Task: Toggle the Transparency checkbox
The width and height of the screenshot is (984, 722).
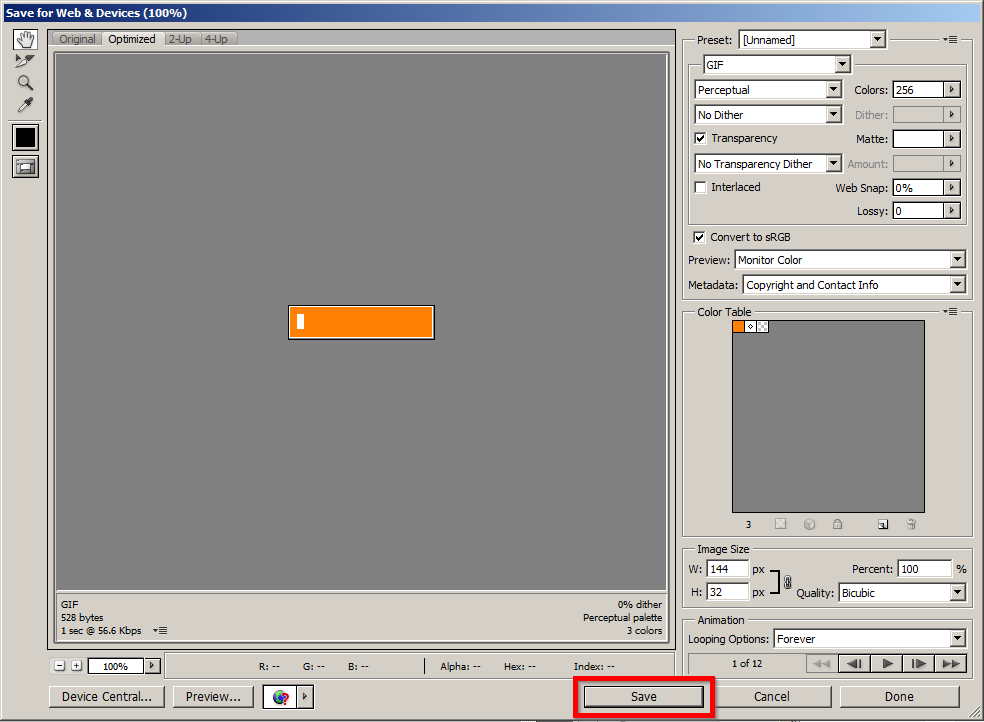Action: (700, 138)
